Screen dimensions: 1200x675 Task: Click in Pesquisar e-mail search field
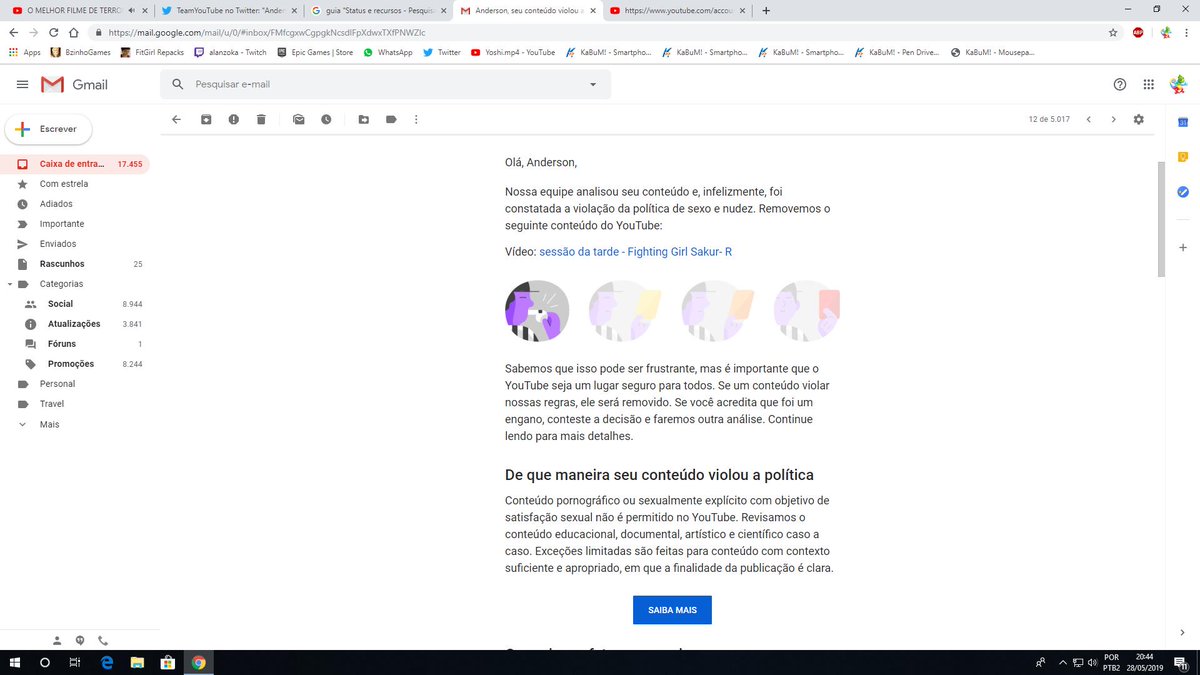click(385, 85)
